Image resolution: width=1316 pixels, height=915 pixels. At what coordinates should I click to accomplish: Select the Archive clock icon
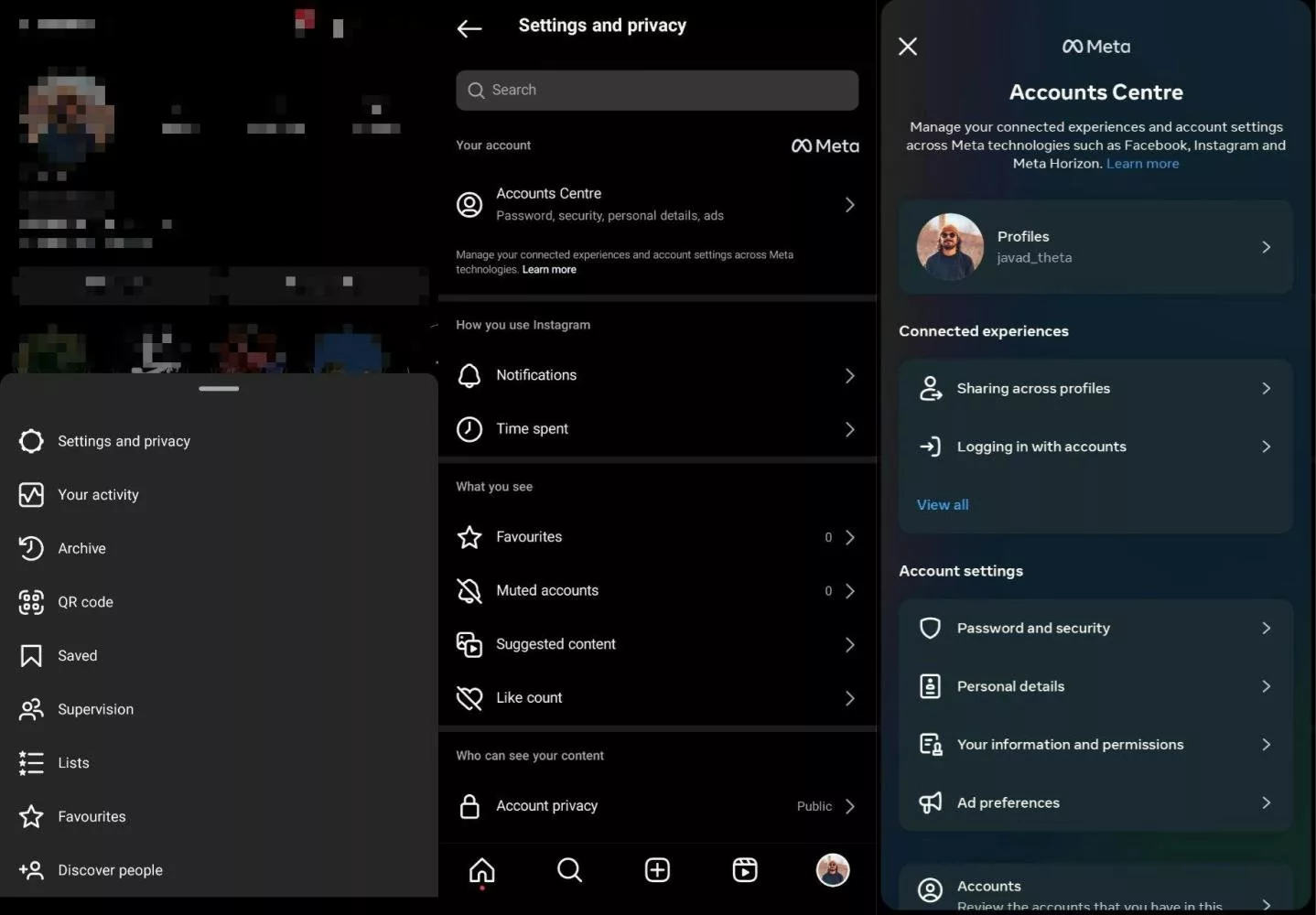[31, 548]
